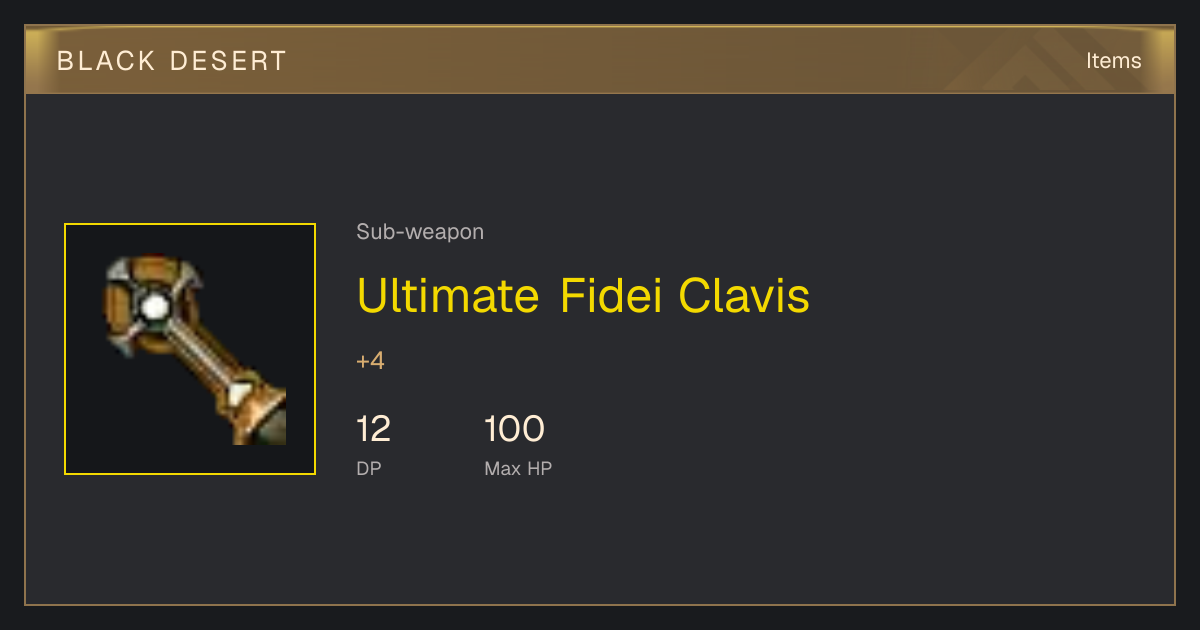Click the +4 enhancement level text
Screen dimensions: 1200x630
pyautogui.click(x=370, y=361)
